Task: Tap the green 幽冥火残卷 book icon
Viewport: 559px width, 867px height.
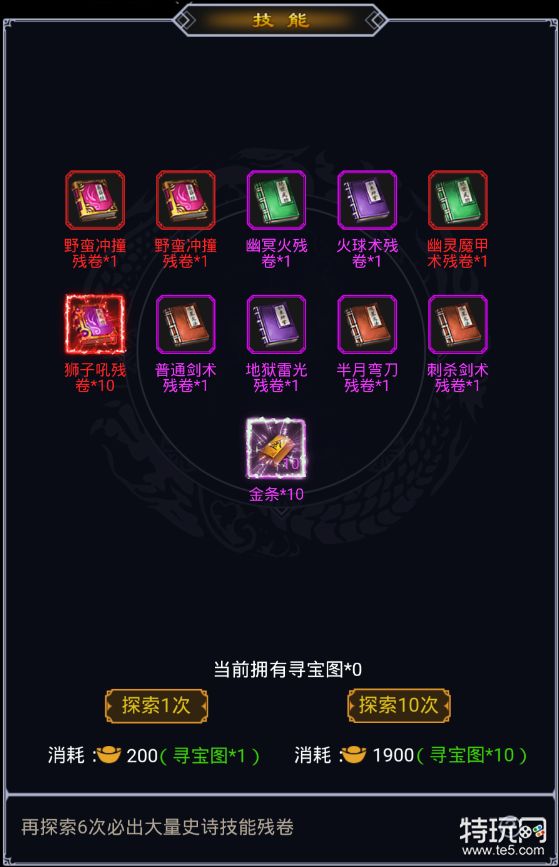Action: [276, 200]
